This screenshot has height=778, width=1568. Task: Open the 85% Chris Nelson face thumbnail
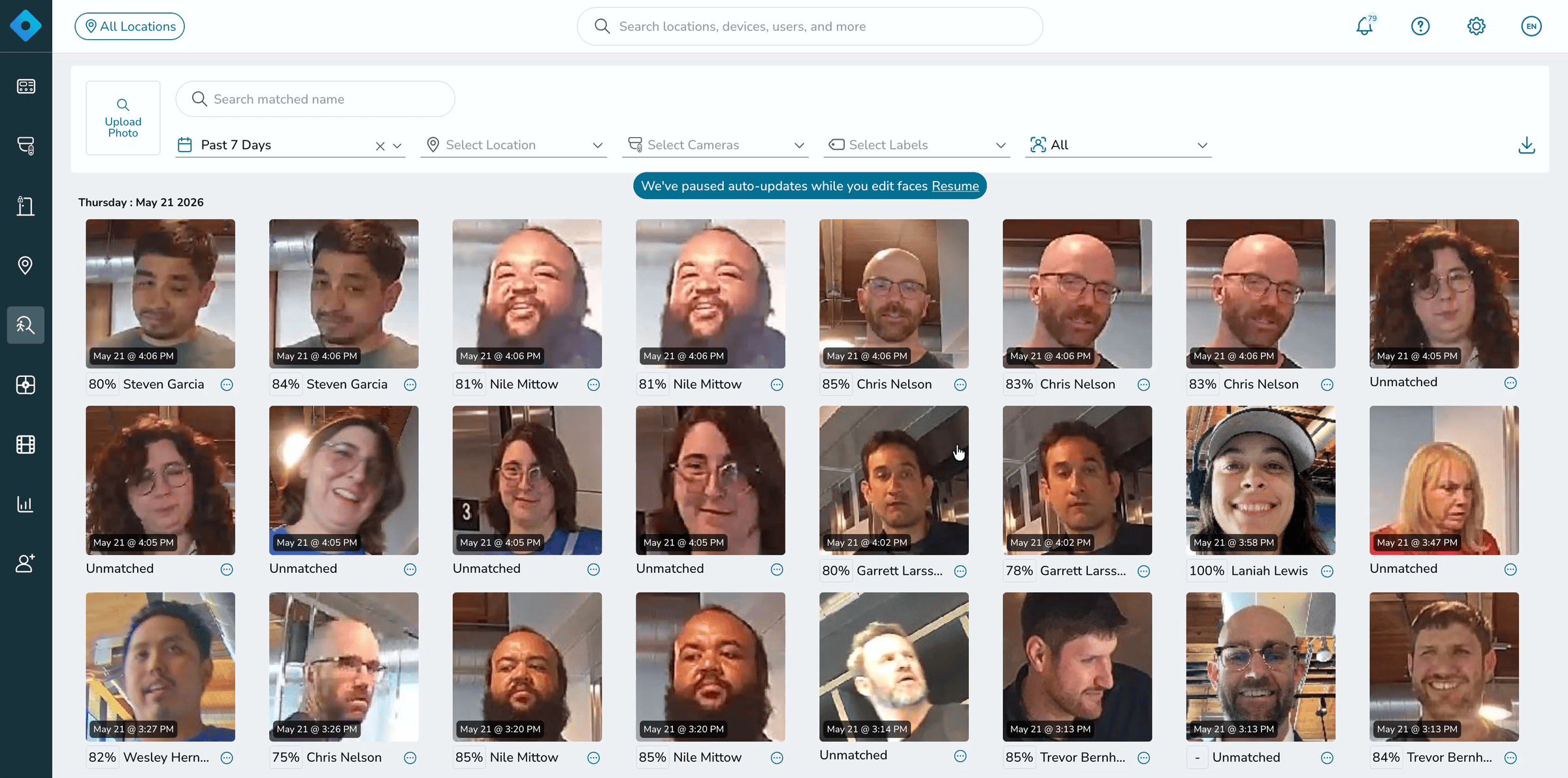click(x=894, y=293)
